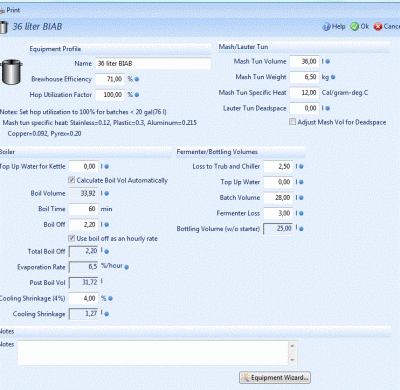Click the Mash Tun Weight field

[x=304, y=77]
